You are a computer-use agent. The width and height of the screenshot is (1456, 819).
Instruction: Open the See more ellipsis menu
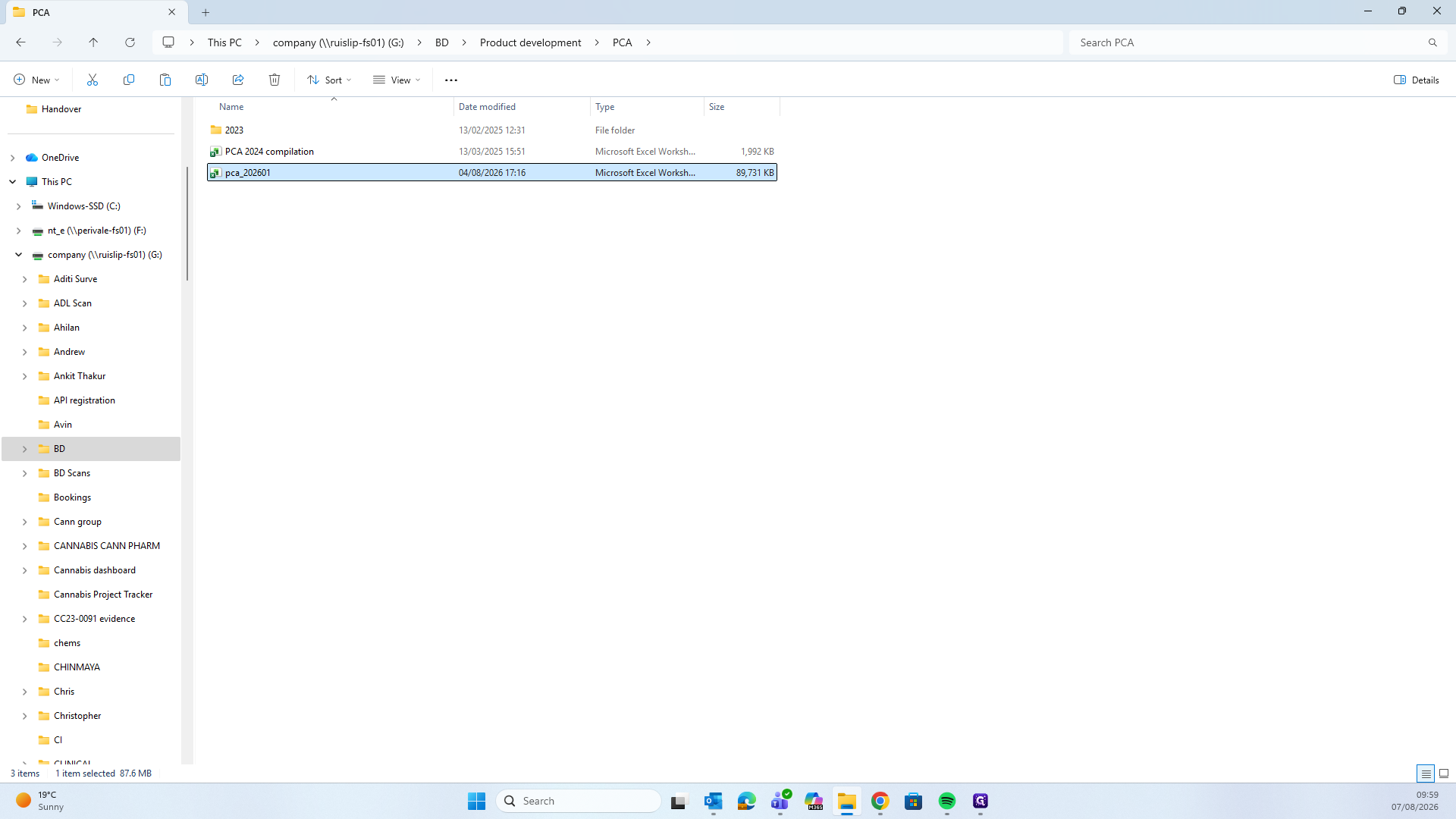(x=451, y=80)
